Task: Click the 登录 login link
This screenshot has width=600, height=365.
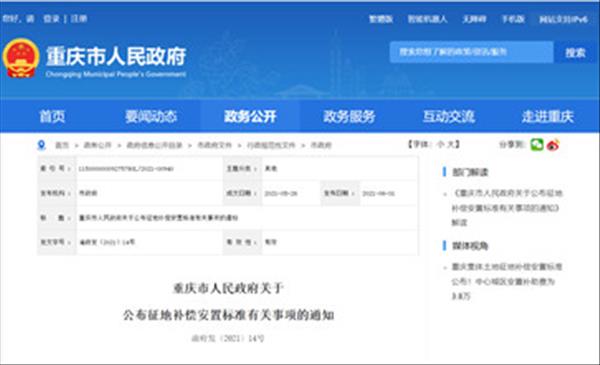Action: pos(51,18)
